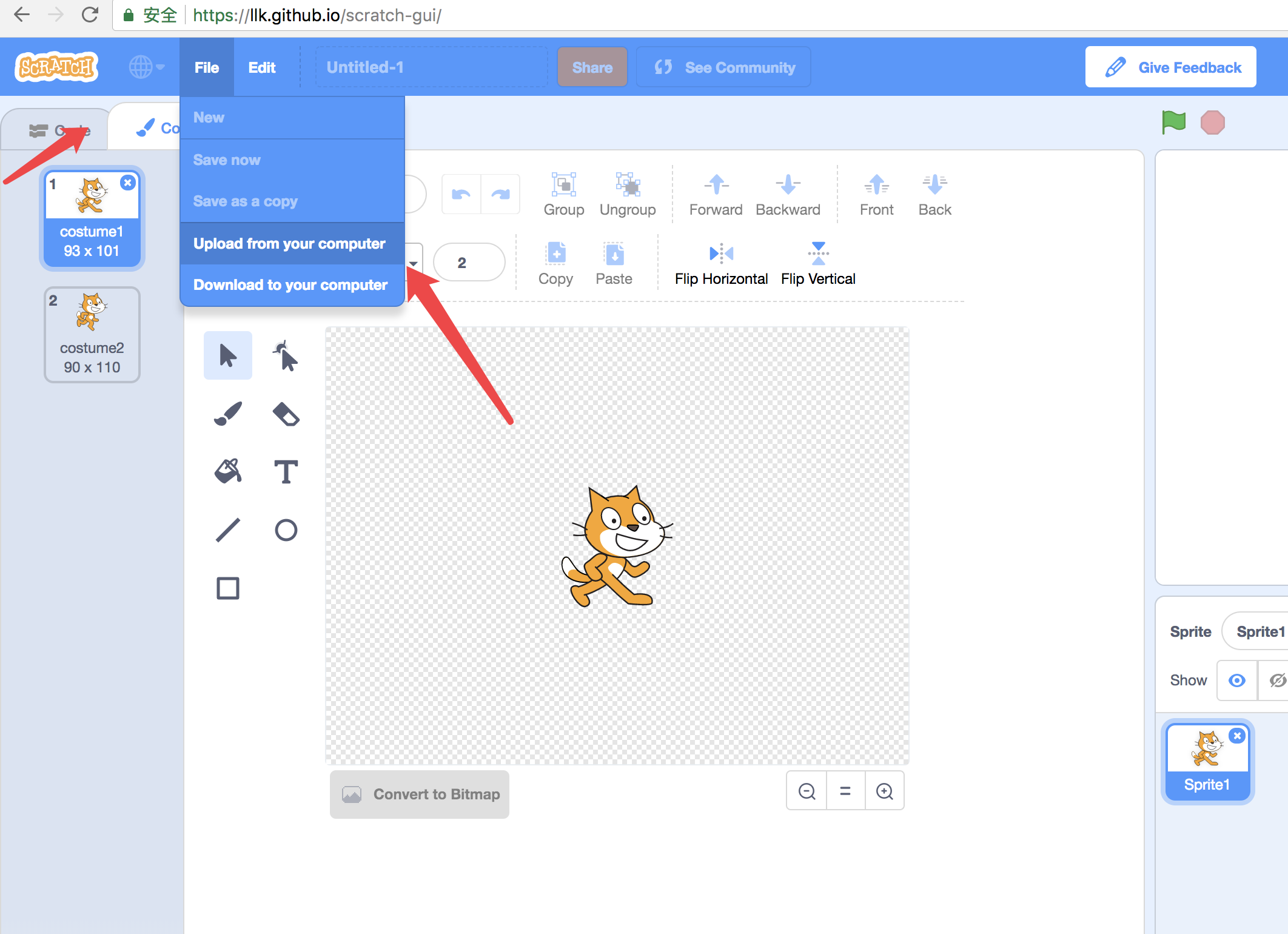Click the browser address bar URL
The height and width of the screenshot is (934, 1288).
click(317, 15)
